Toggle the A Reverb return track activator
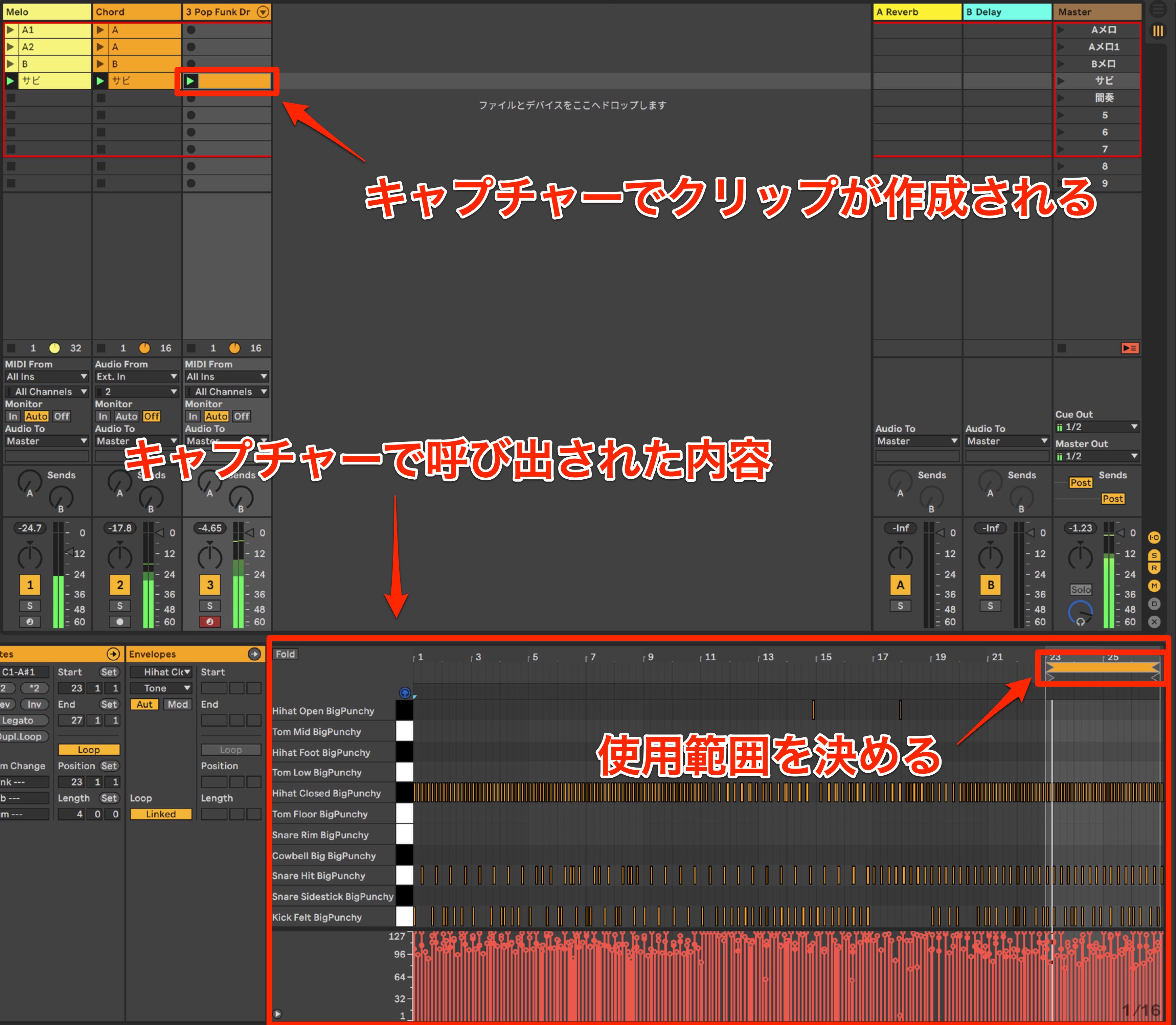 coord(900,585)
